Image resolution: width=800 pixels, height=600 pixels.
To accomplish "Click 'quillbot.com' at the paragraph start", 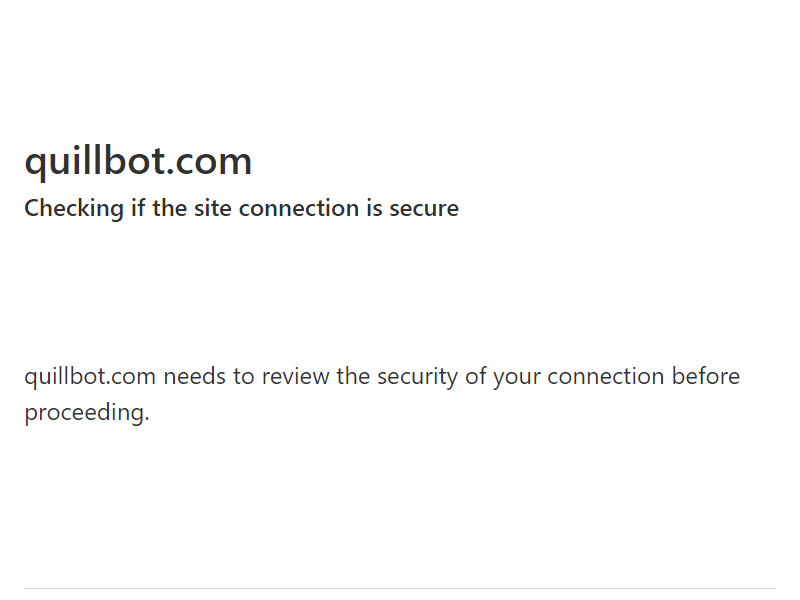I will tap(90, 377).
